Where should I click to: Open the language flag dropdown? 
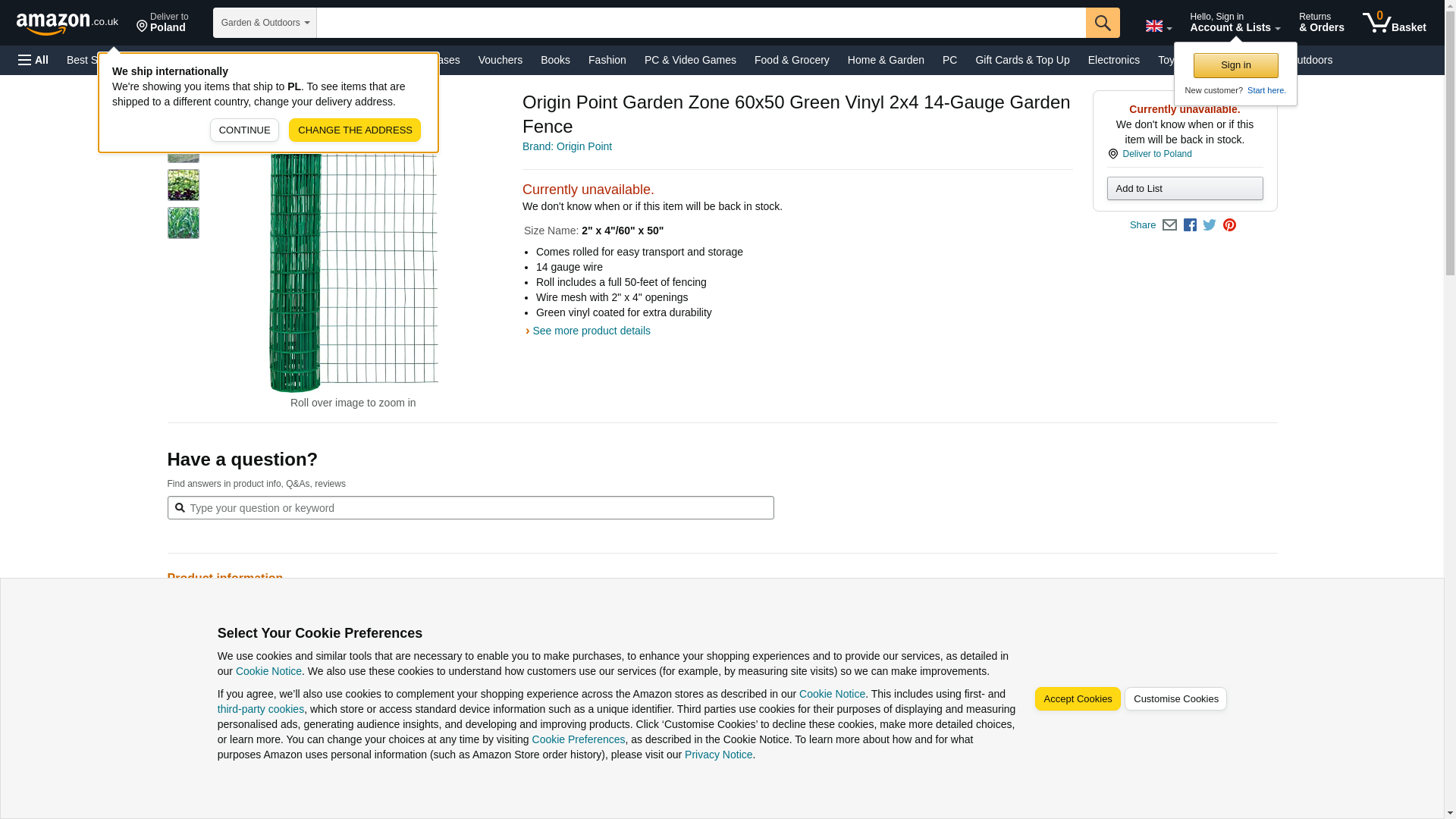(x=1158, y=27)
